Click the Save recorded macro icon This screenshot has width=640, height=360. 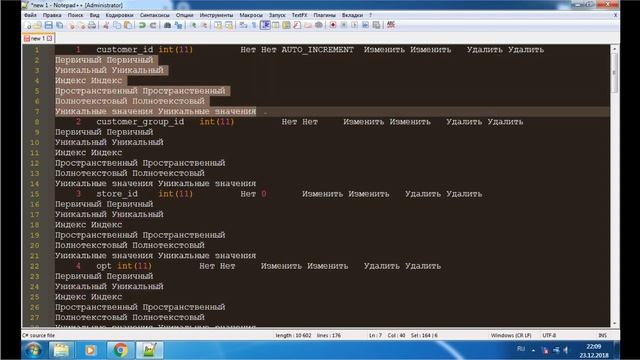tap(376, 25)
